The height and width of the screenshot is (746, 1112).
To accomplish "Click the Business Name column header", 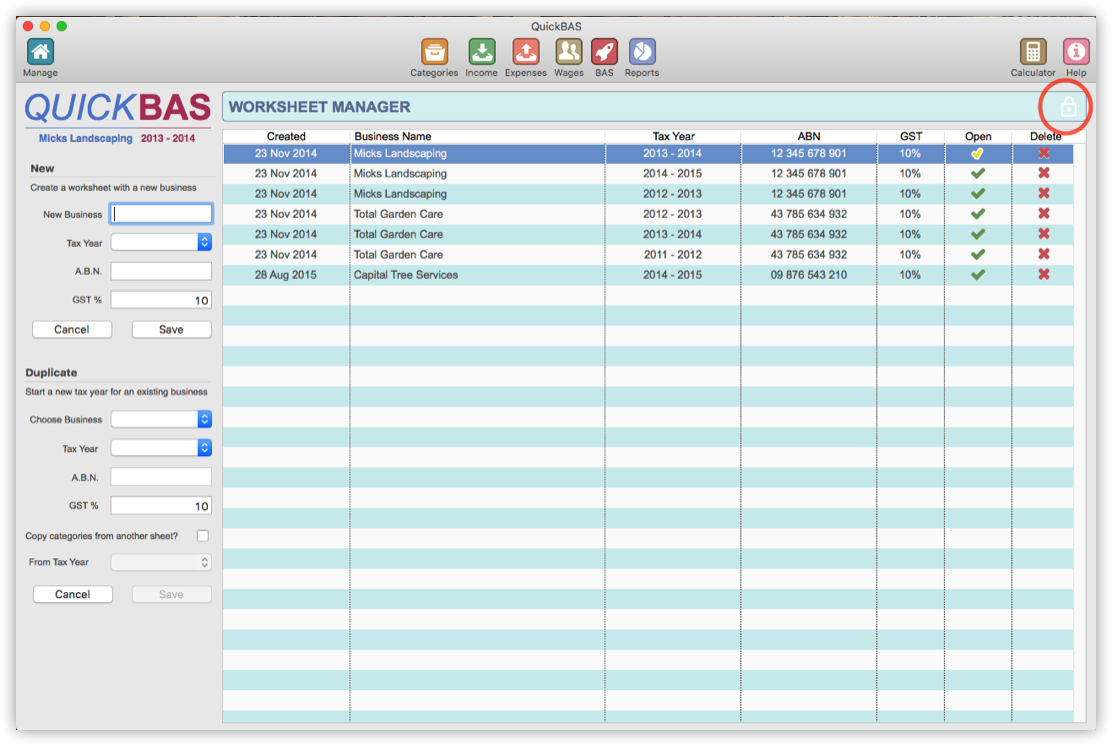I will 392,136.
